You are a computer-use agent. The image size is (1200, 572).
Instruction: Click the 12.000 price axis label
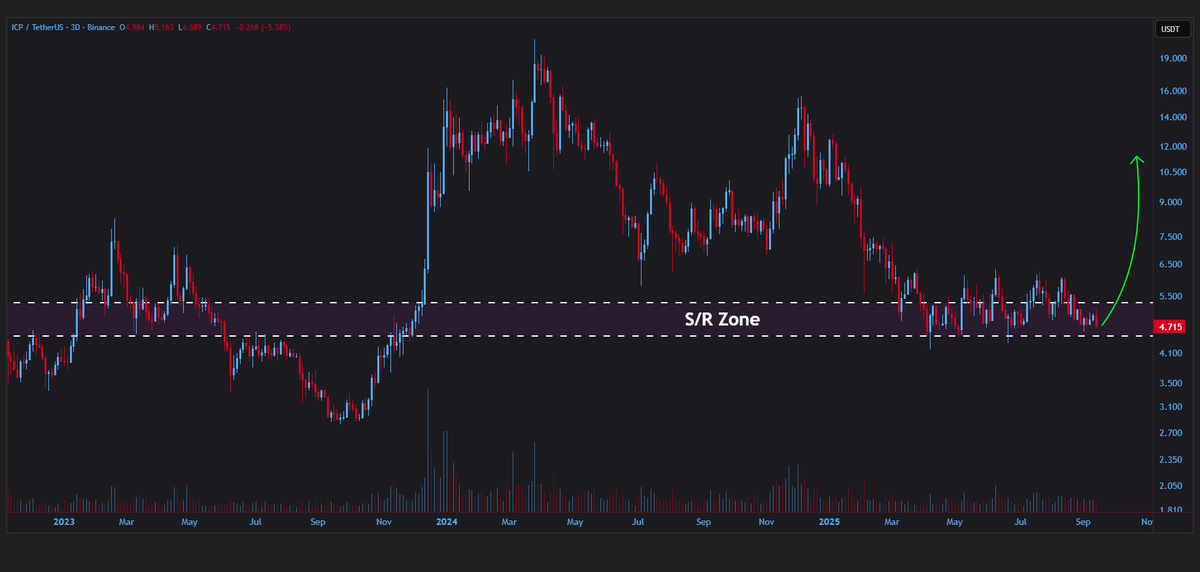click(x=1172, y=146)
